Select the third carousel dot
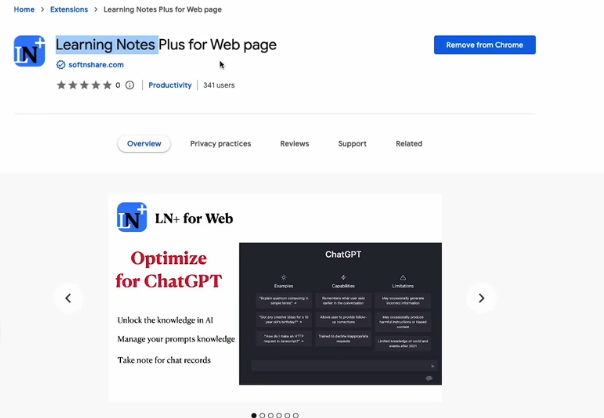 [271, 415]
